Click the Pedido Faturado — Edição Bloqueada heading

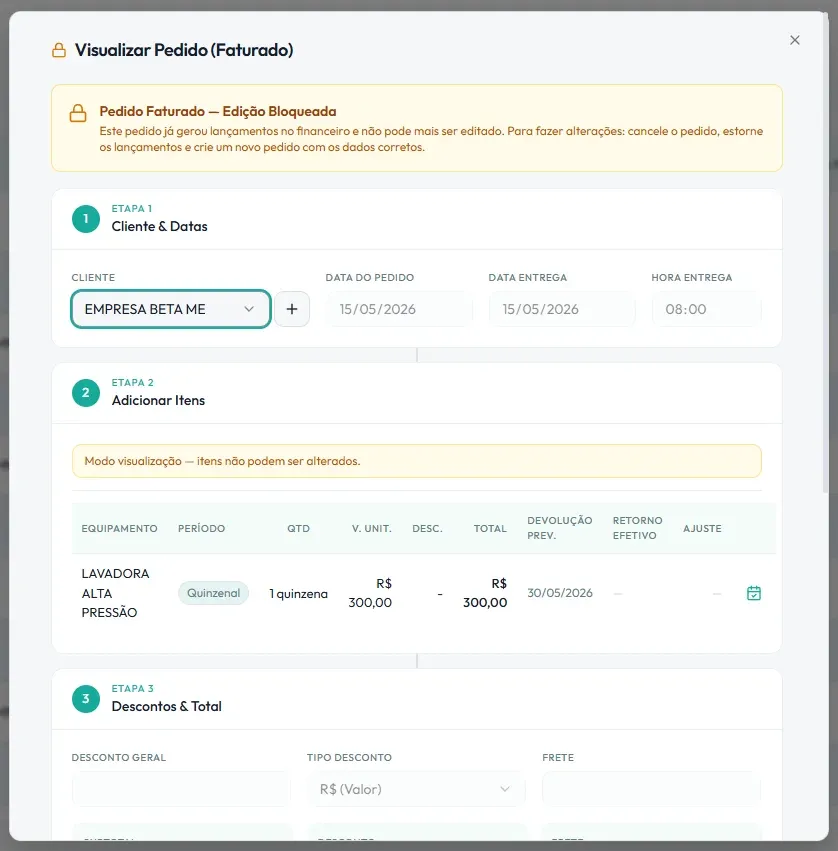218,111
